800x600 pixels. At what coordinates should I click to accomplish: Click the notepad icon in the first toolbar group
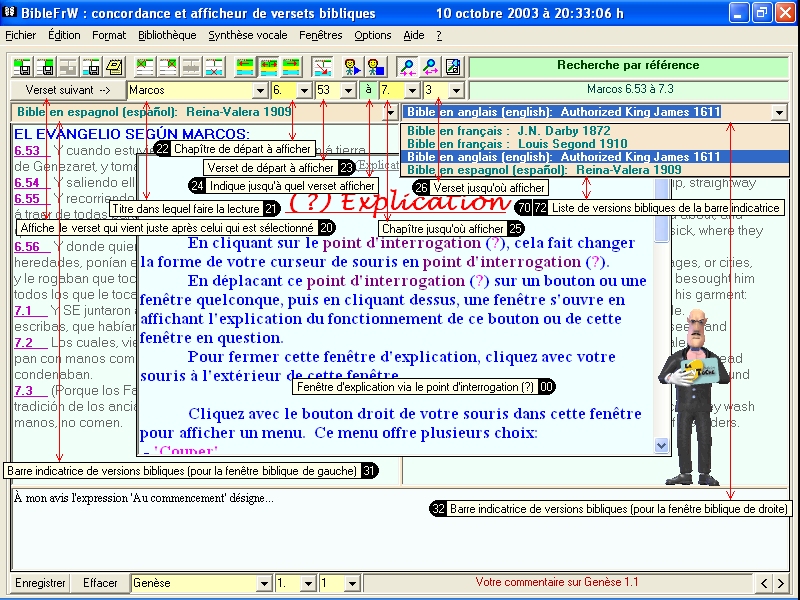[x=115, y=67]
